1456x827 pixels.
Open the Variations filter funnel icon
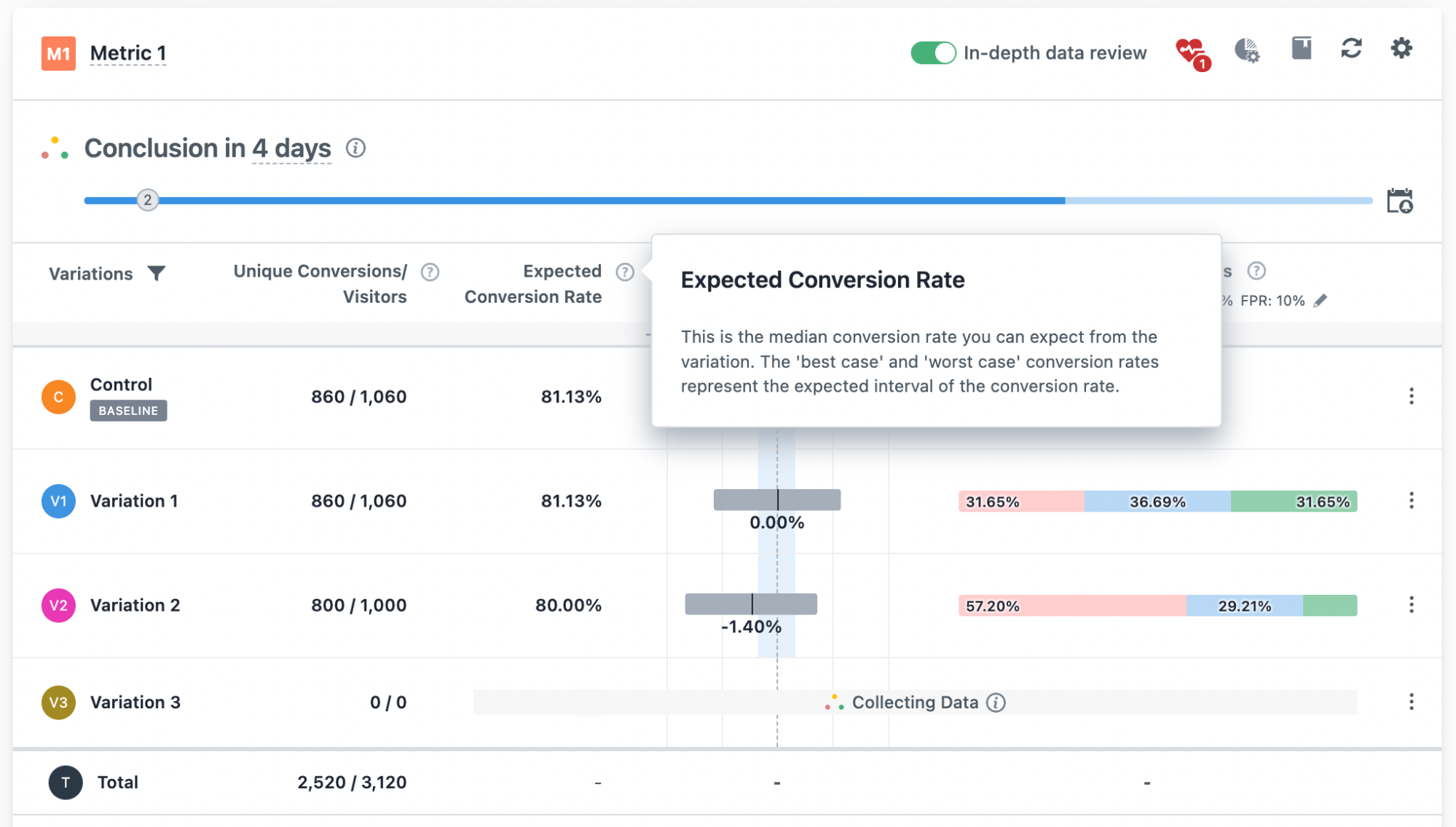click(156, 274)
